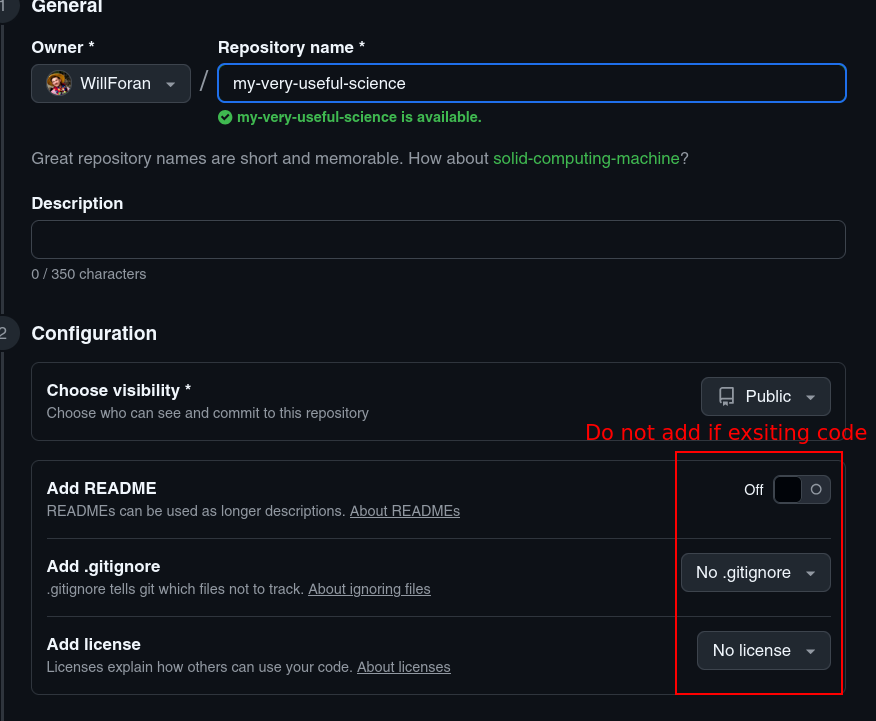Screen dimensions: 876x721
Task: Click the circle knob of README switch
Action: (x=816, y=490)
